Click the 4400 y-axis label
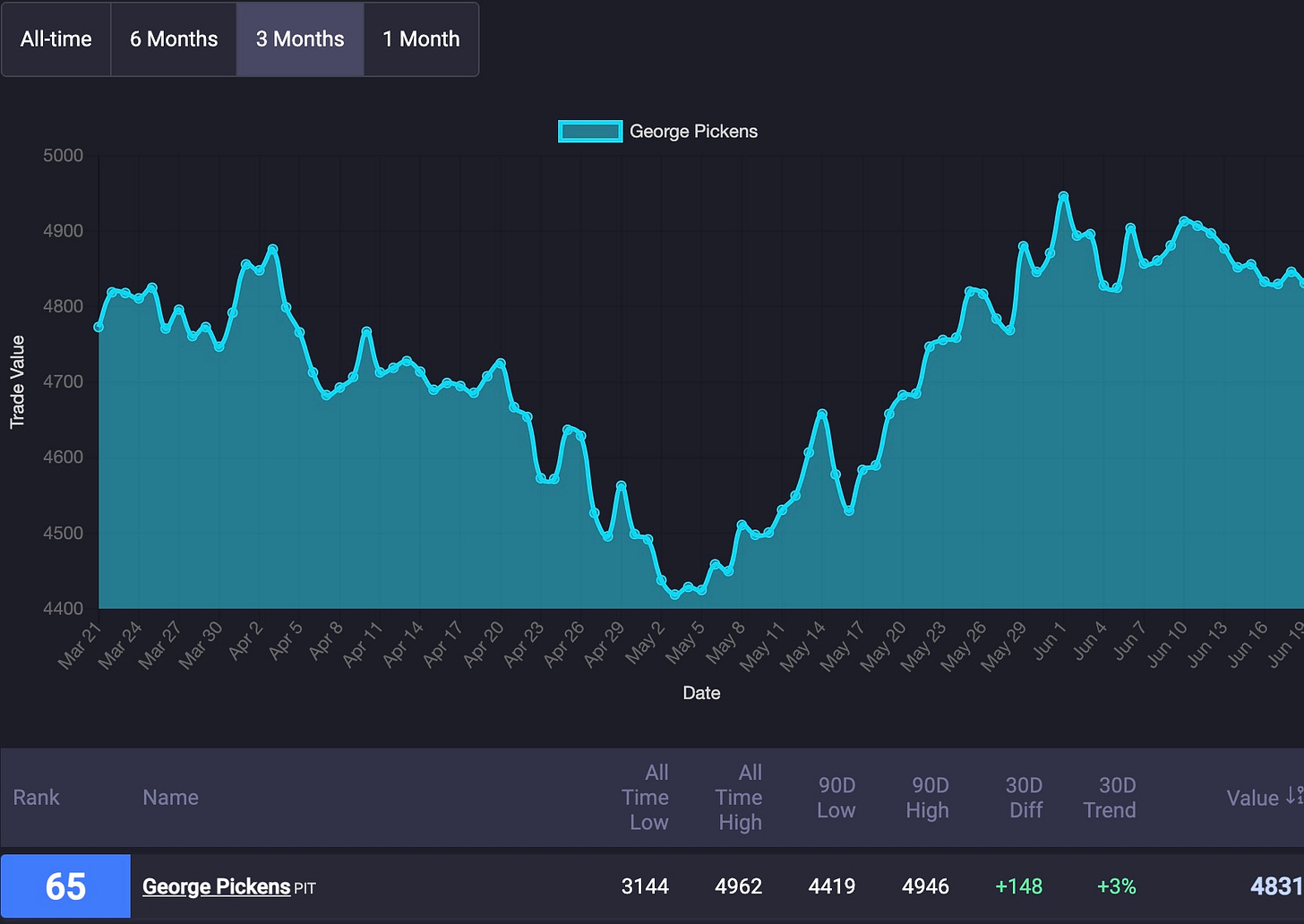 [63, 609]
